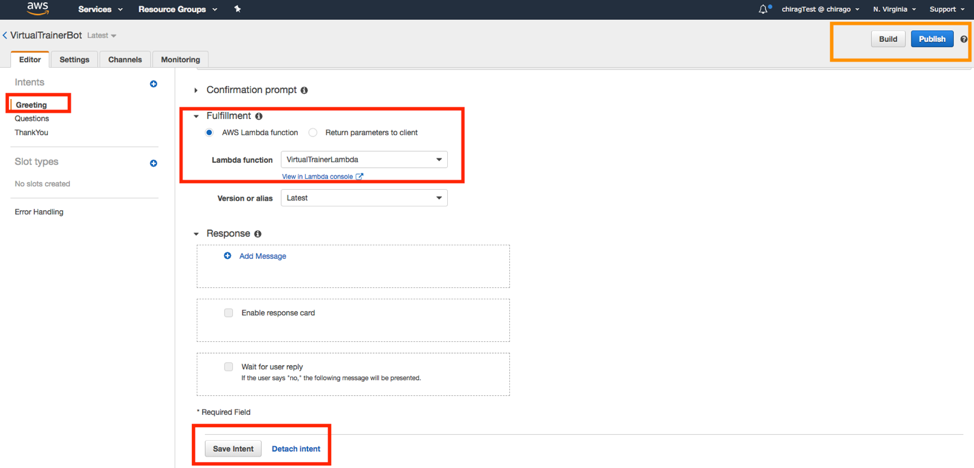Click the Intents heading in the sidebar
Image resolution: width=974 pixels, height=468 pixels.
click(x=29, y=82)
